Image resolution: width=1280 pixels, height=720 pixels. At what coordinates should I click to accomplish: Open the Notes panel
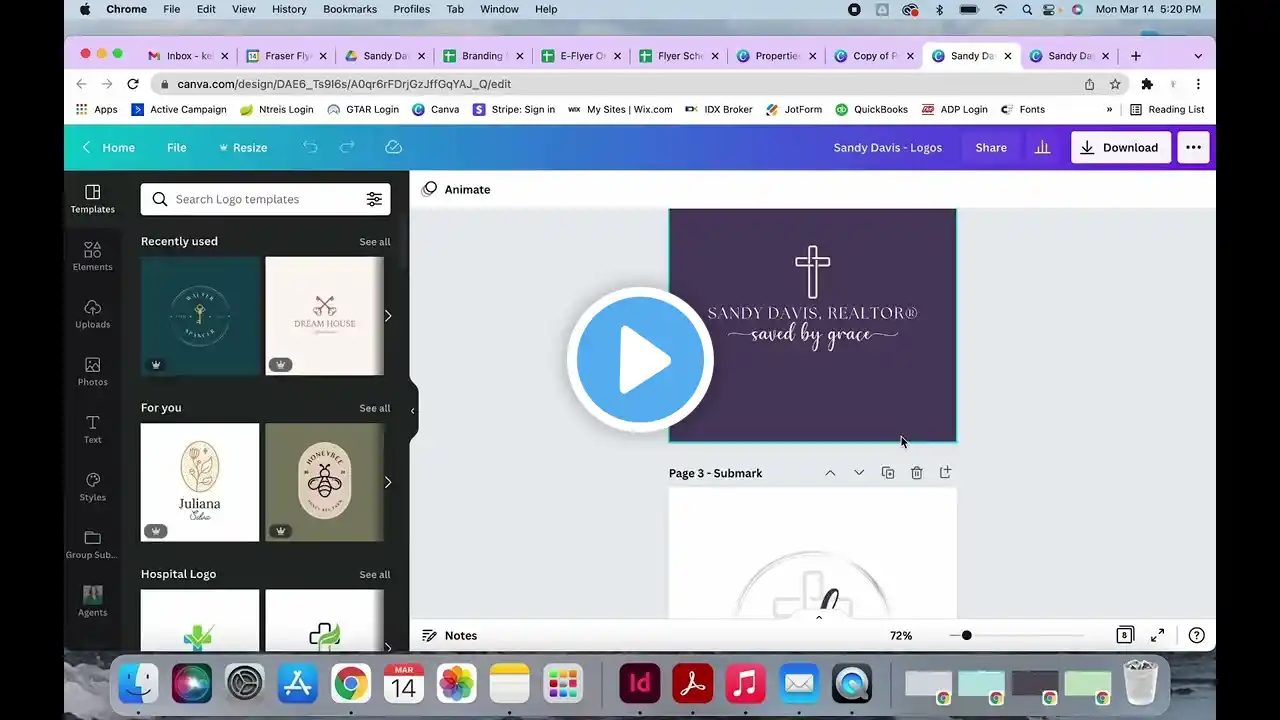click(x=449, y=635)
